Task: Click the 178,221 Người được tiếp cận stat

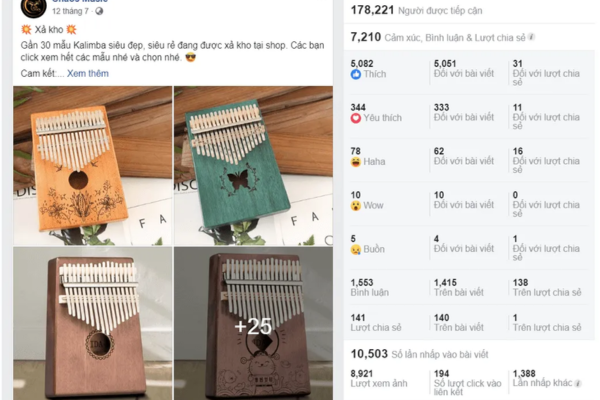Action: [x=416, y=10]
